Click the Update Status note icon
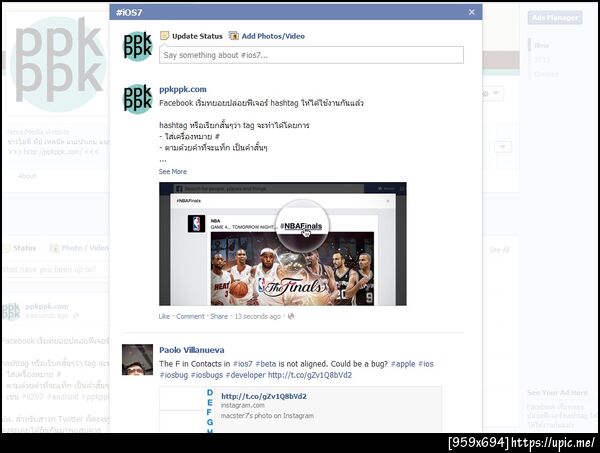 [164, 36]
